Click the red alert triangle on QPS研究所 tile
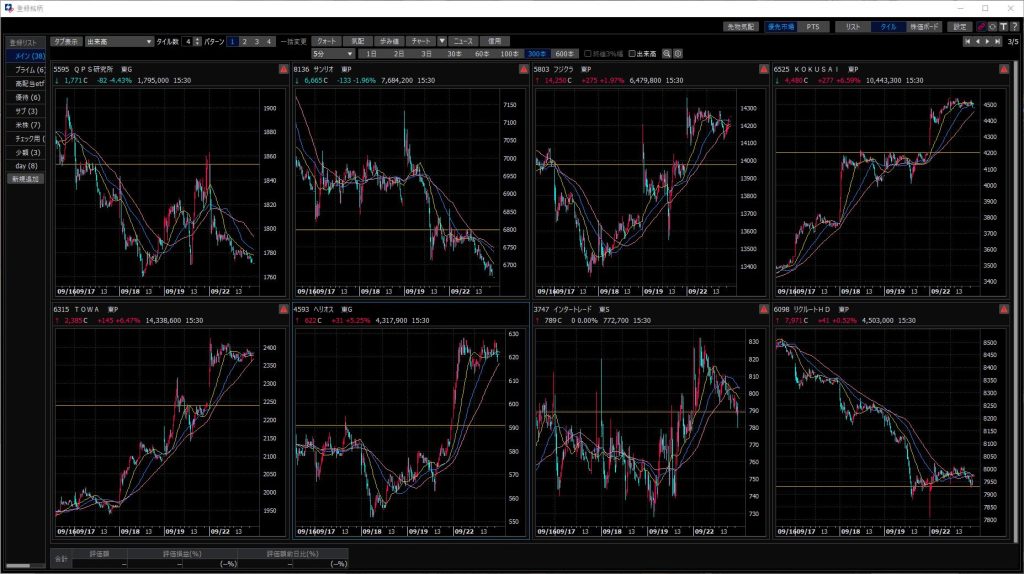 point(284,69)
